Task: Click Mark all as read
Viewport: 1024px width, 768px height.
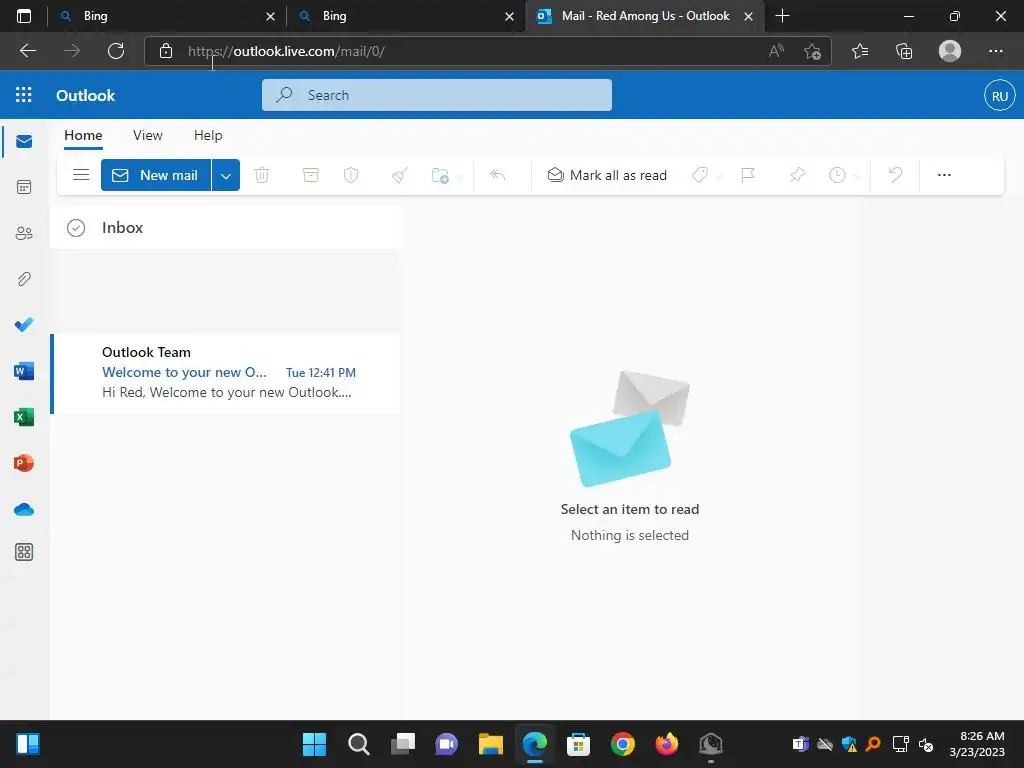Action: tap(607, 175)
